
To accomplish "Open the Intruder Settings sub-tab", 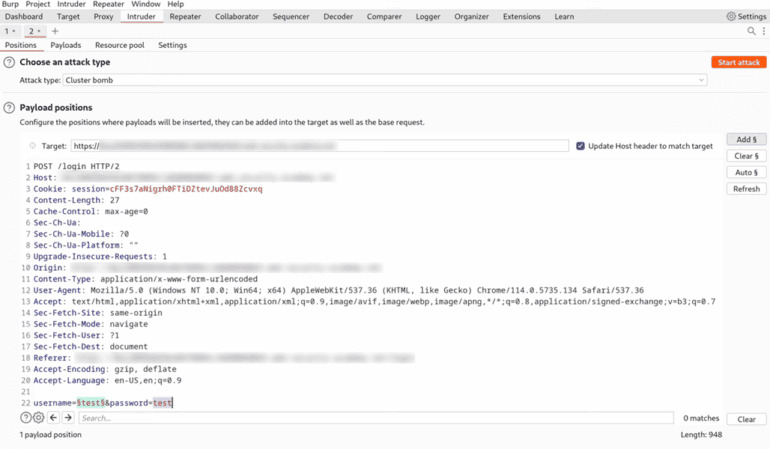I will (x=172, y=45).
